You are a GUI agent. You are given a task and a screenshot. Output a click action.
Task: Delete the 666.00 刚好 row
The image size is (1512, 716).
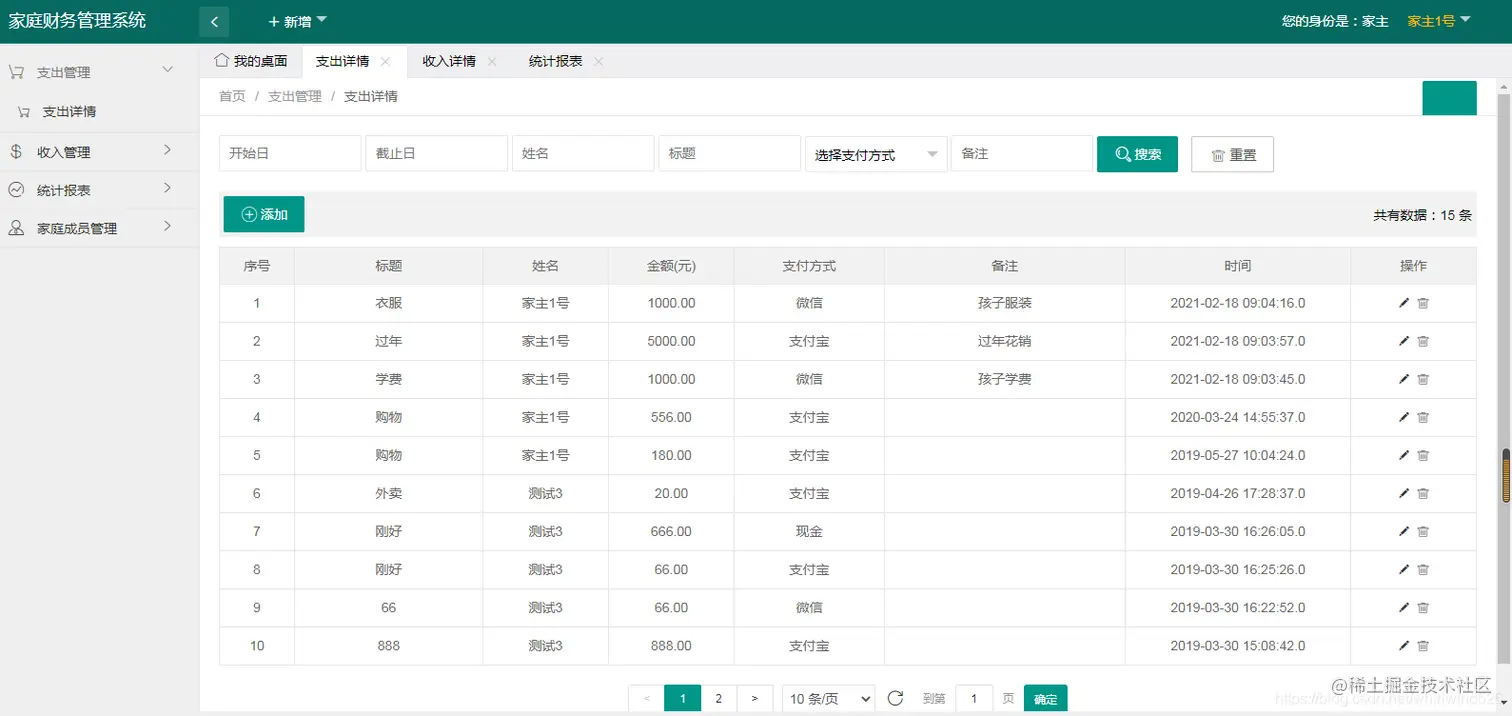1423,531
